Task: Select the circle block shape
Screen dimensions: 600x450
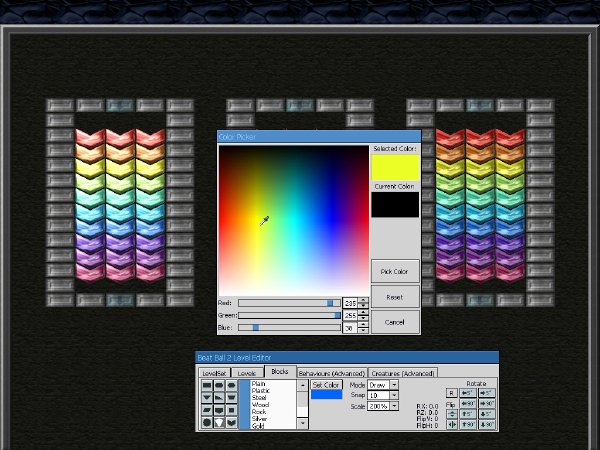Action: [x=207, y=422]
